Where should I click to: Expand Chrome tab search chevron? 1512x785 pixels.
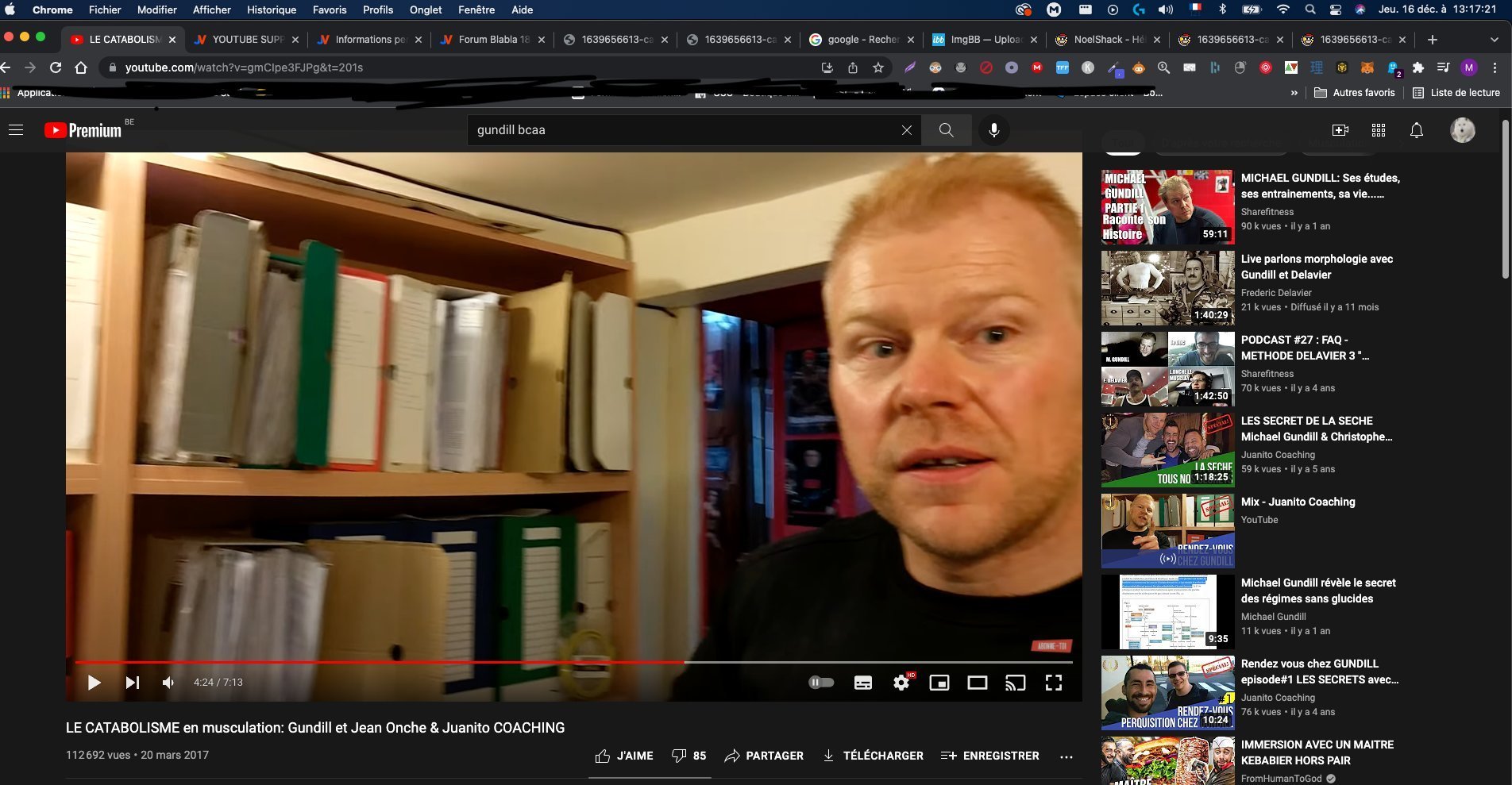point(1494,40)
